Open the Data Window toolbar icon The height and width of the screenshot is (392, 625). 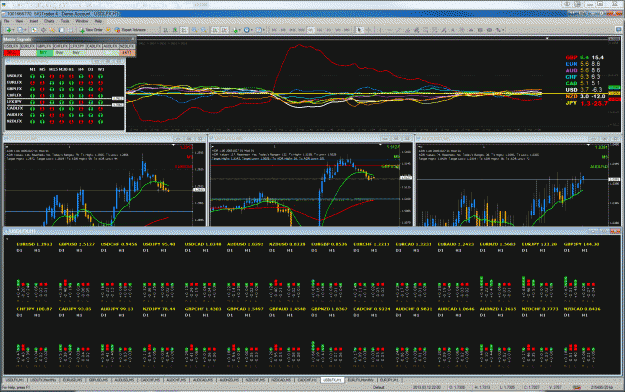[x=43, y=30]
